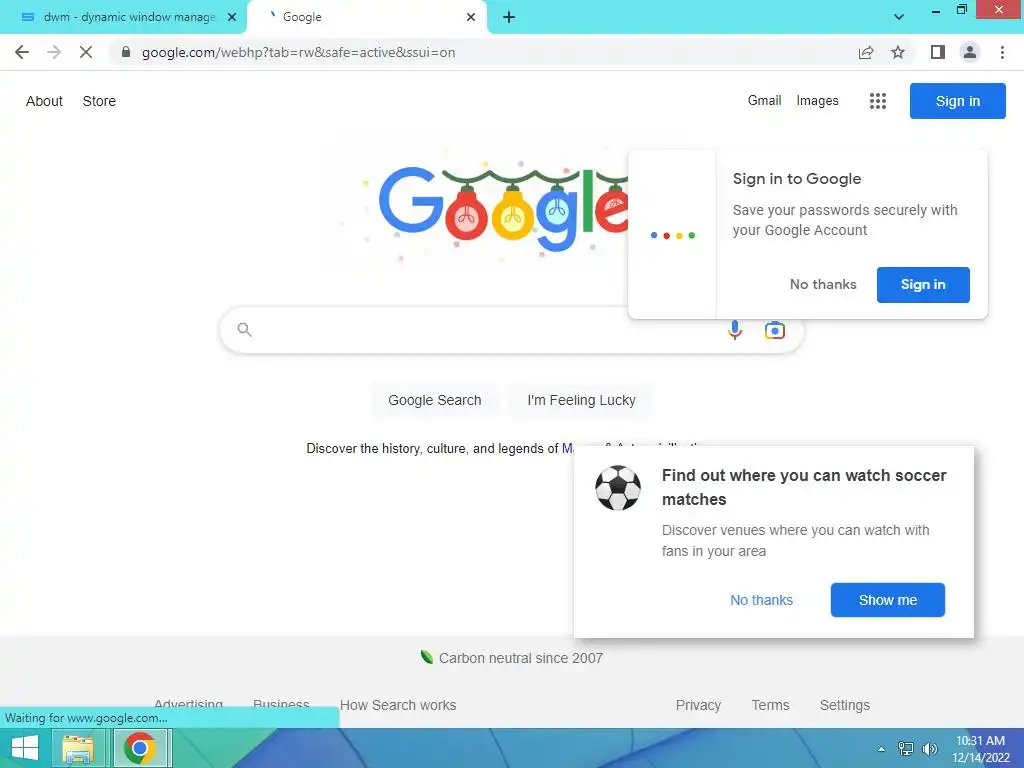Close the dwm tab
This screenshot has height=768, width=1024.
click(x=231, y=17)
